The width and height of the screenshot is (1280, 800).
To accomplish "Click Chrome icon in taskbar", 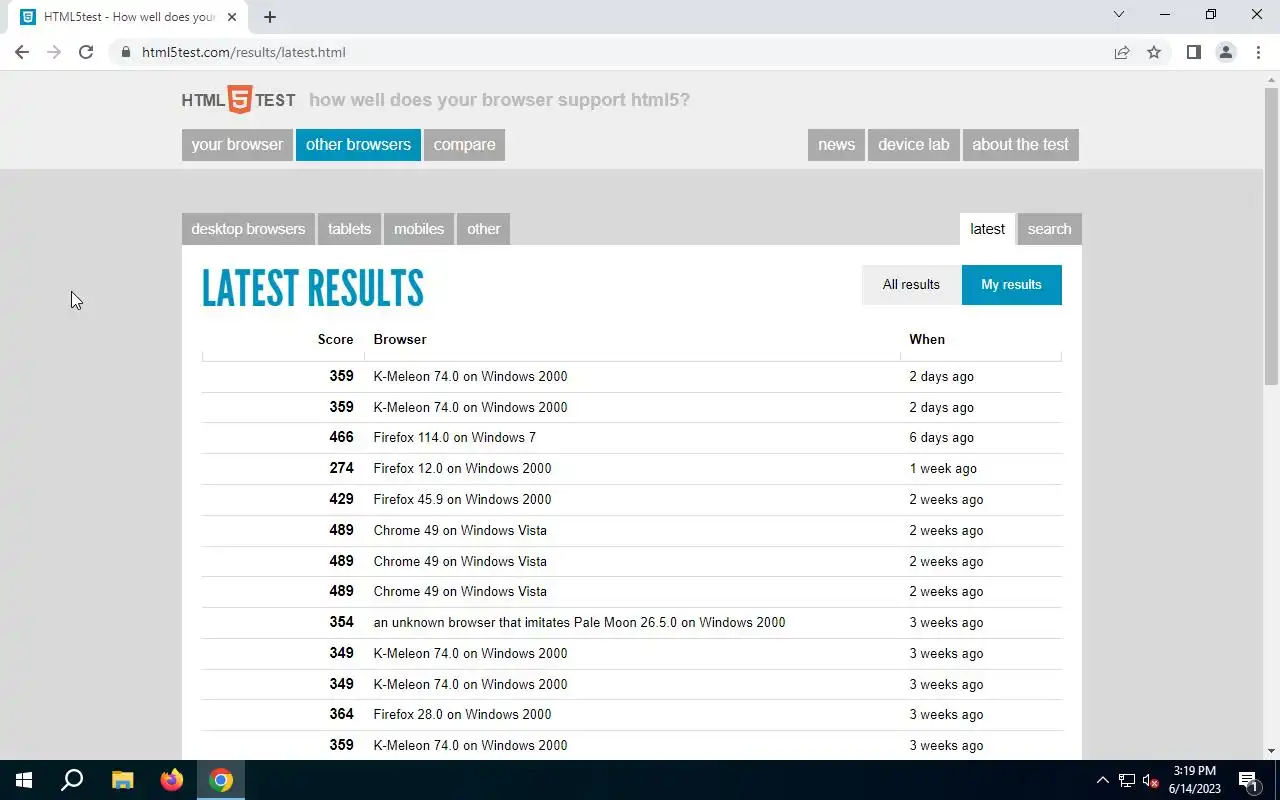I will click(x=221, y=780).
